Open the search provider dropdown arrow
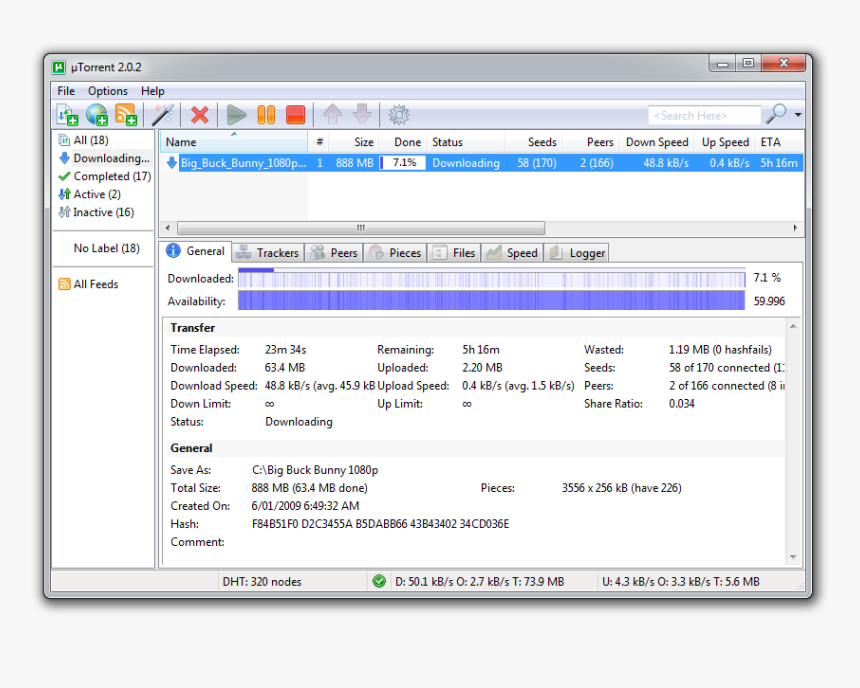The width and height of the screenshot is (860, 688). tap(798, 115)
